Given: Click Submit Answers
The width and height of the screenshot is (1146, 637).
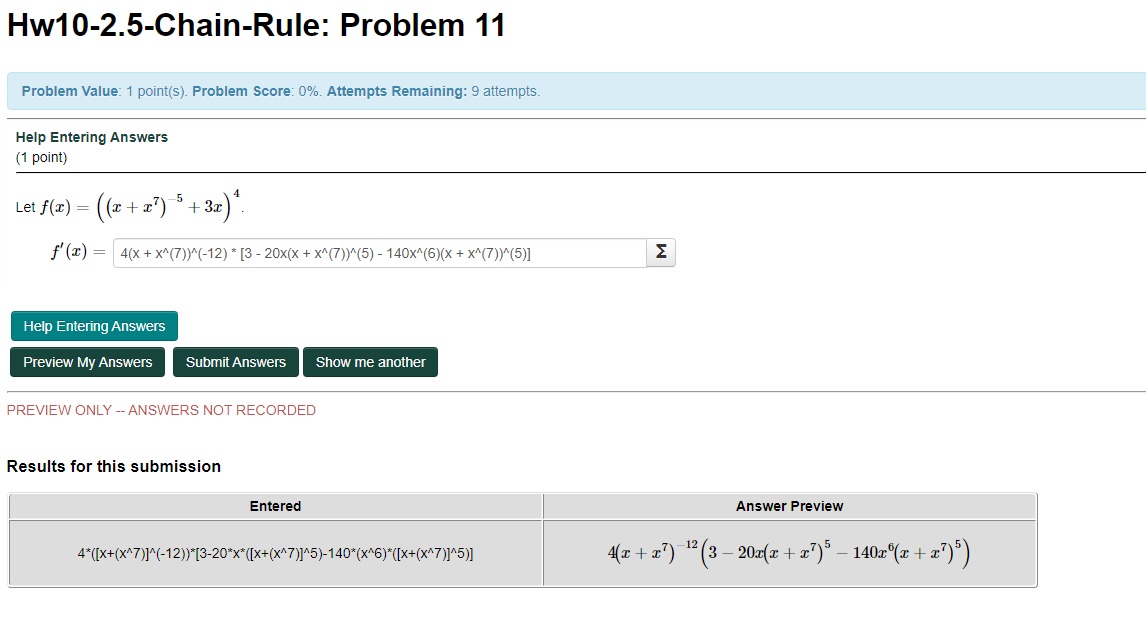Looking at the screenshot, I should click(235, 362).
